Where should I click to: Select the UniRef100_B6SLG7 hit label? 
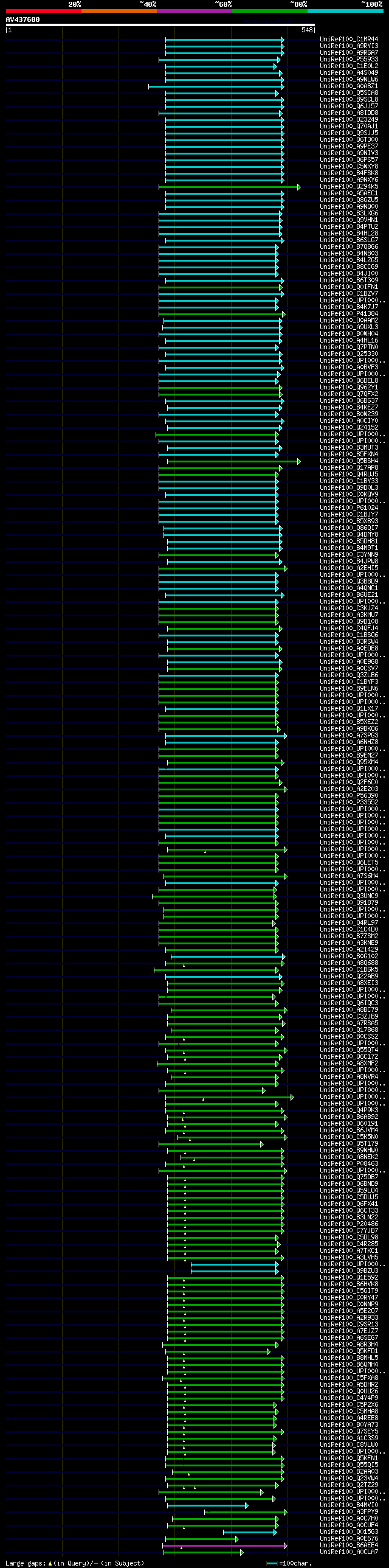[x=349, y=240]
